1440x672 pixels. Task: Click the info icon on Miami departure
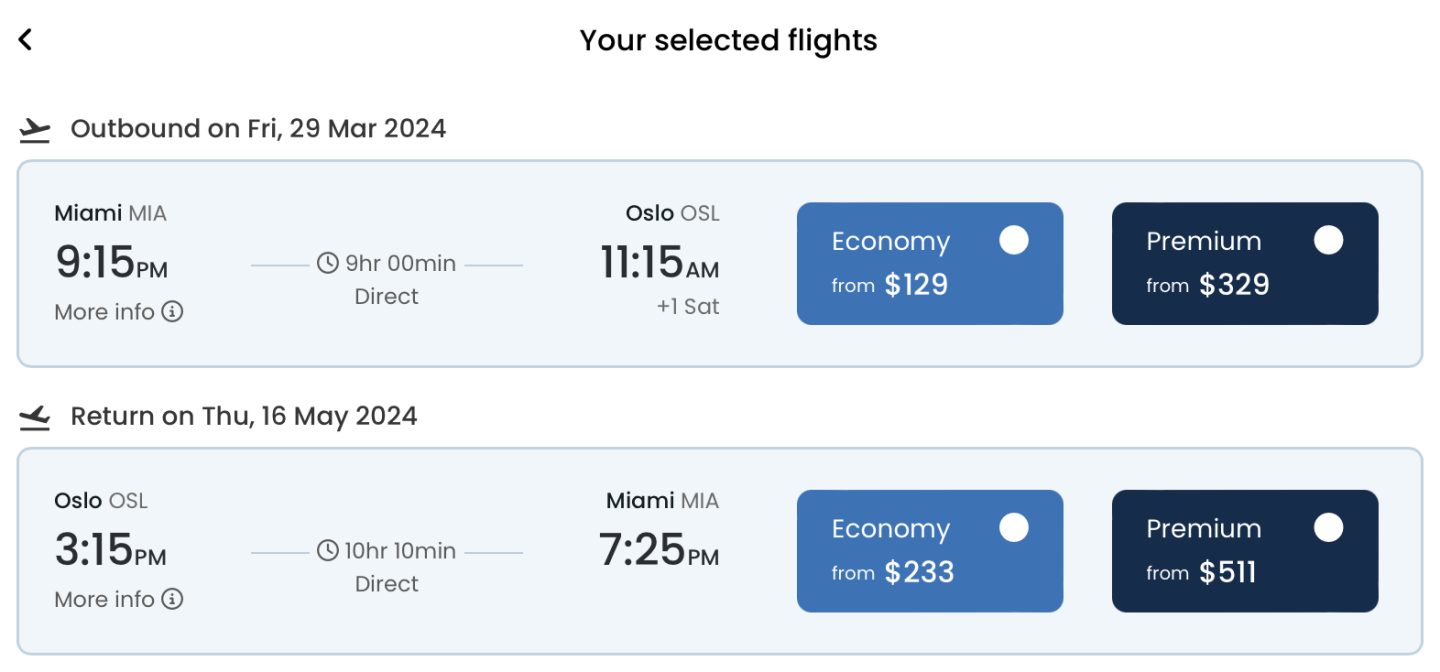coord(173,312)
